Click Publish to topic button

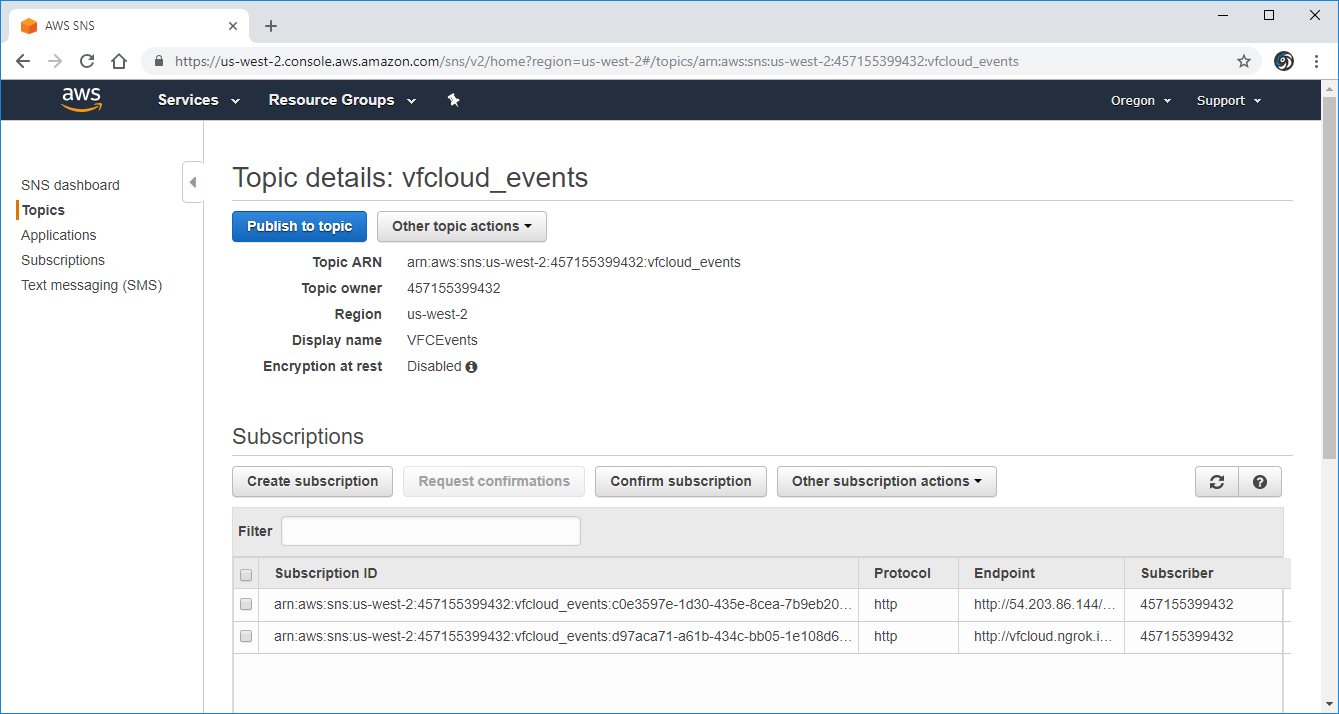300,226
